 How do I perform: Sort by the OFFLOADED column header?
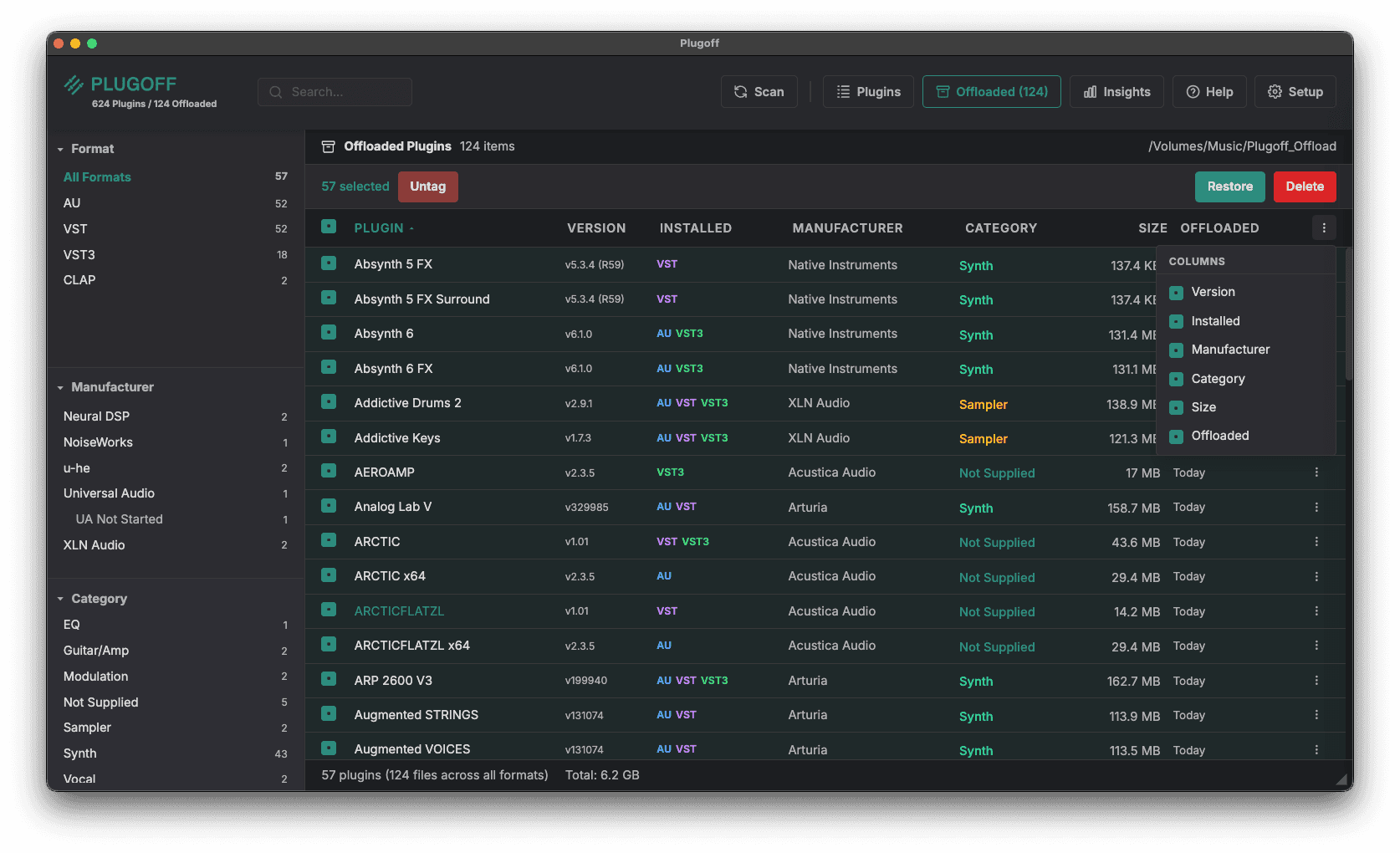(1219, 228)
